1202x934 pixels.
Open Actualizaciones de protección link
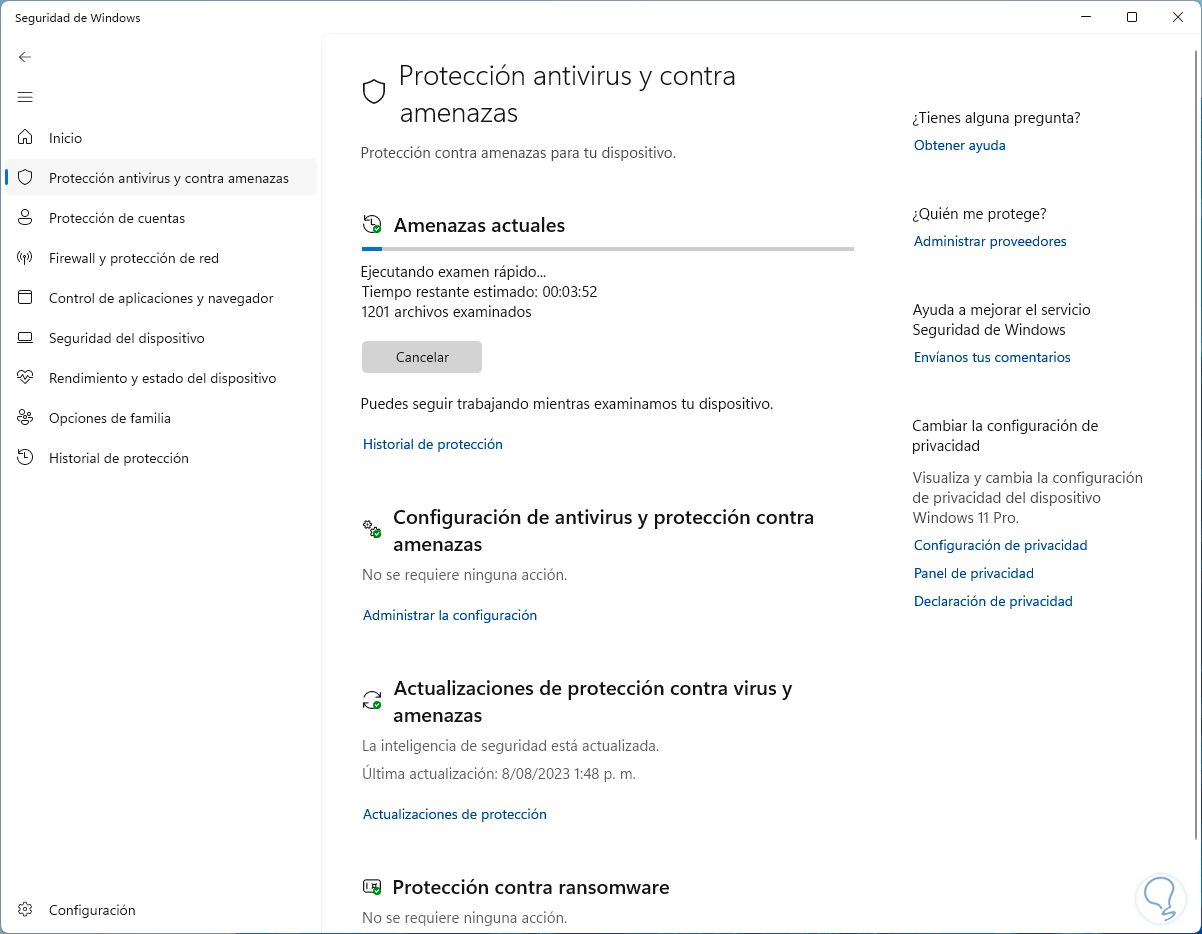point(455,814)
